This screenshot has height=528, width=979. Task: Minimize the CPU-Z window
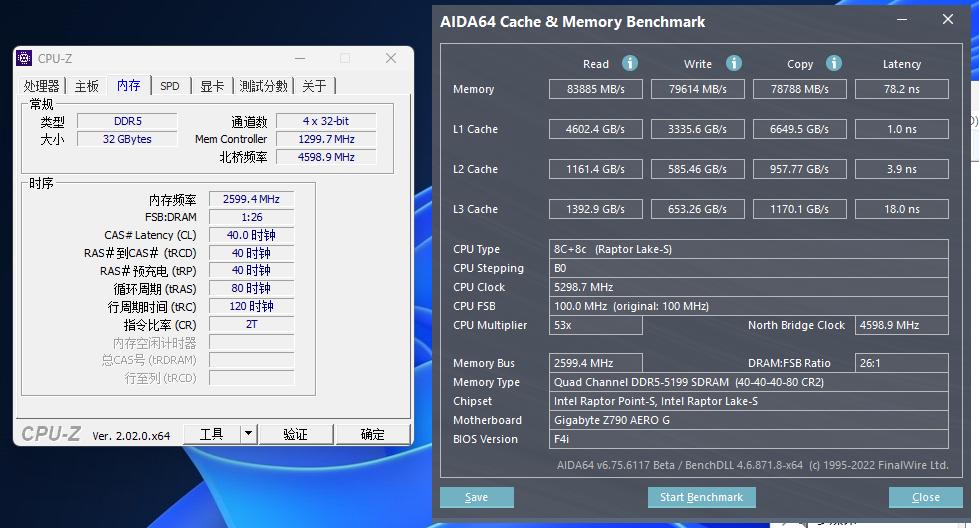(x=300, y=59)
